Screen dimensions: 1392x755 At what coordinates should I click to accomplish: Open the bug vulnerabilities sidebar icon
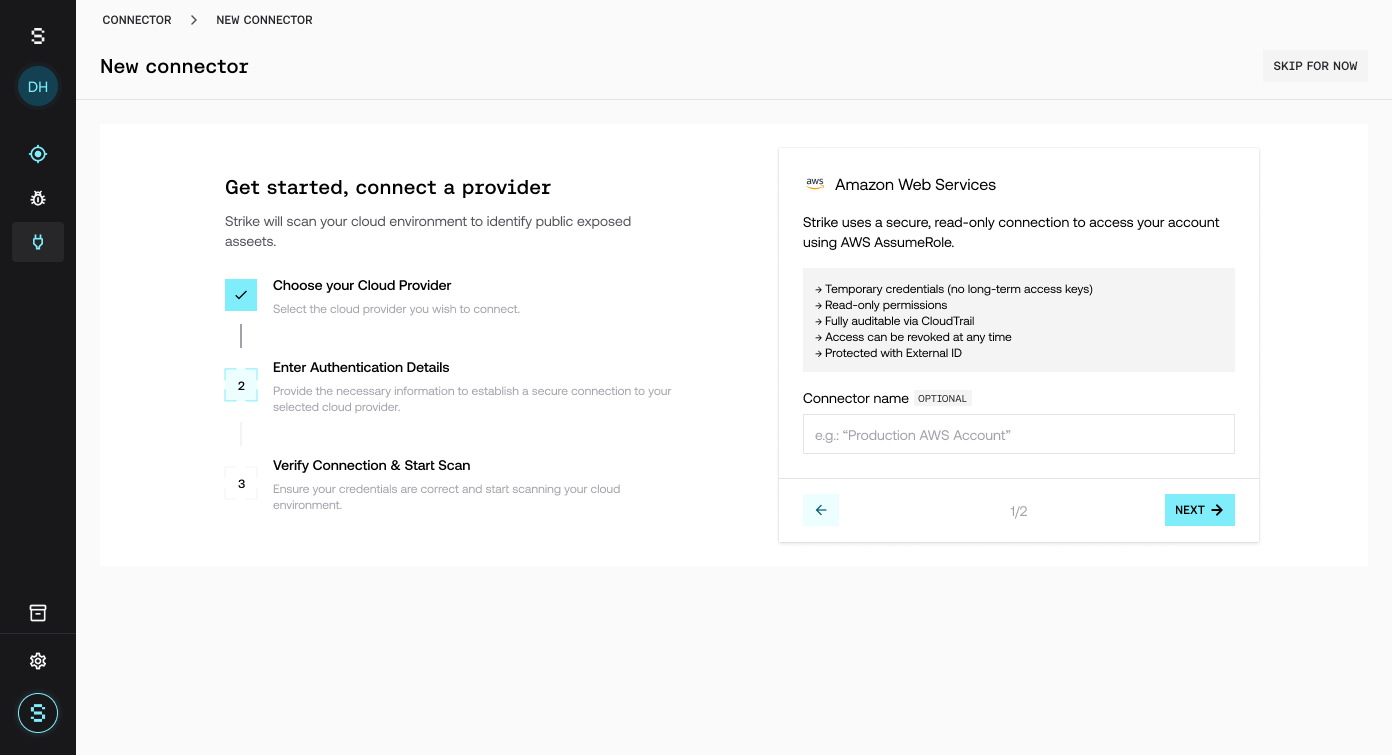[x=38, y=198]
